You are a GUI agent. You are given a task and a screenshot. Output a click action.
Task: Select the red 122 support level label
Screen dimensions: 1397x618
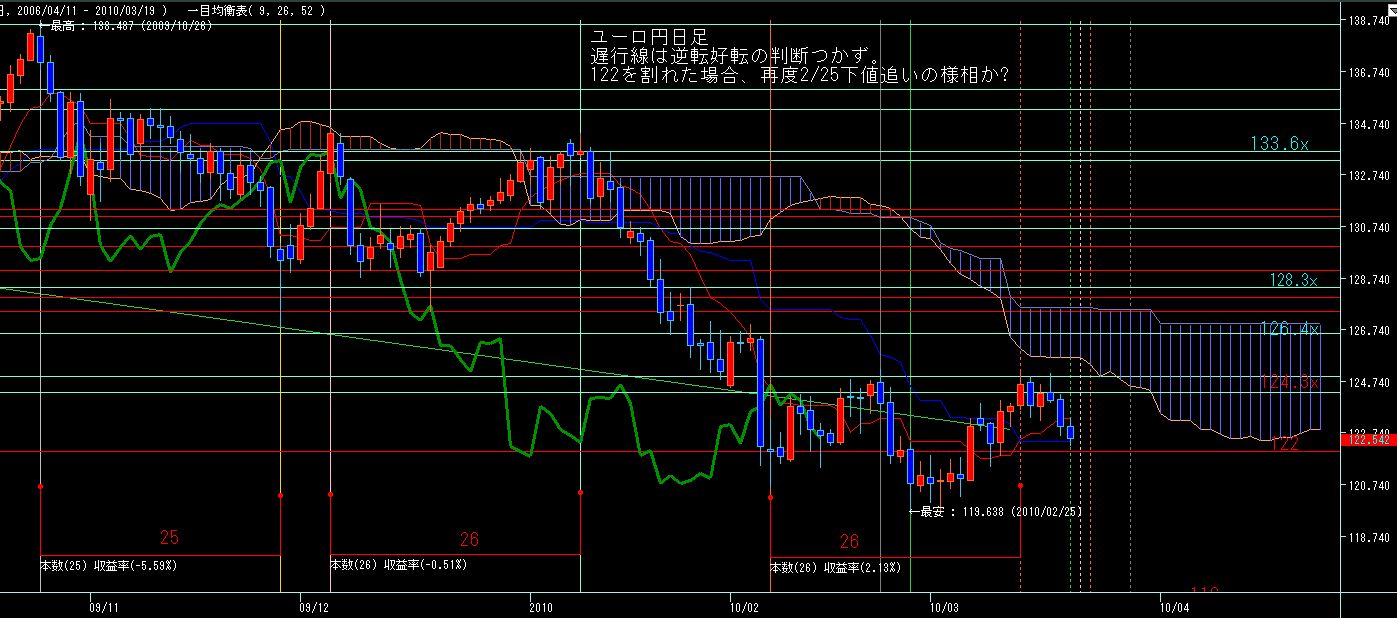pyautogui.click(x=1285, y=444)
